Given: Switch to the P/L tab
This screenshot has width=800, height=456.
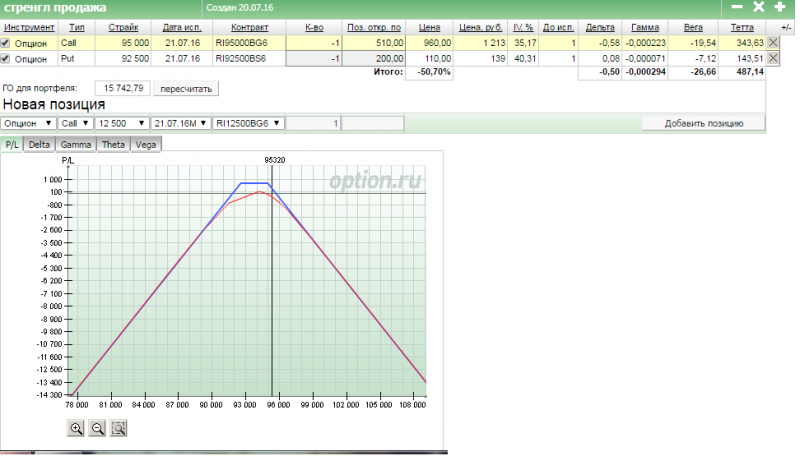Looking at the screenshot, I should coord(12,145).
